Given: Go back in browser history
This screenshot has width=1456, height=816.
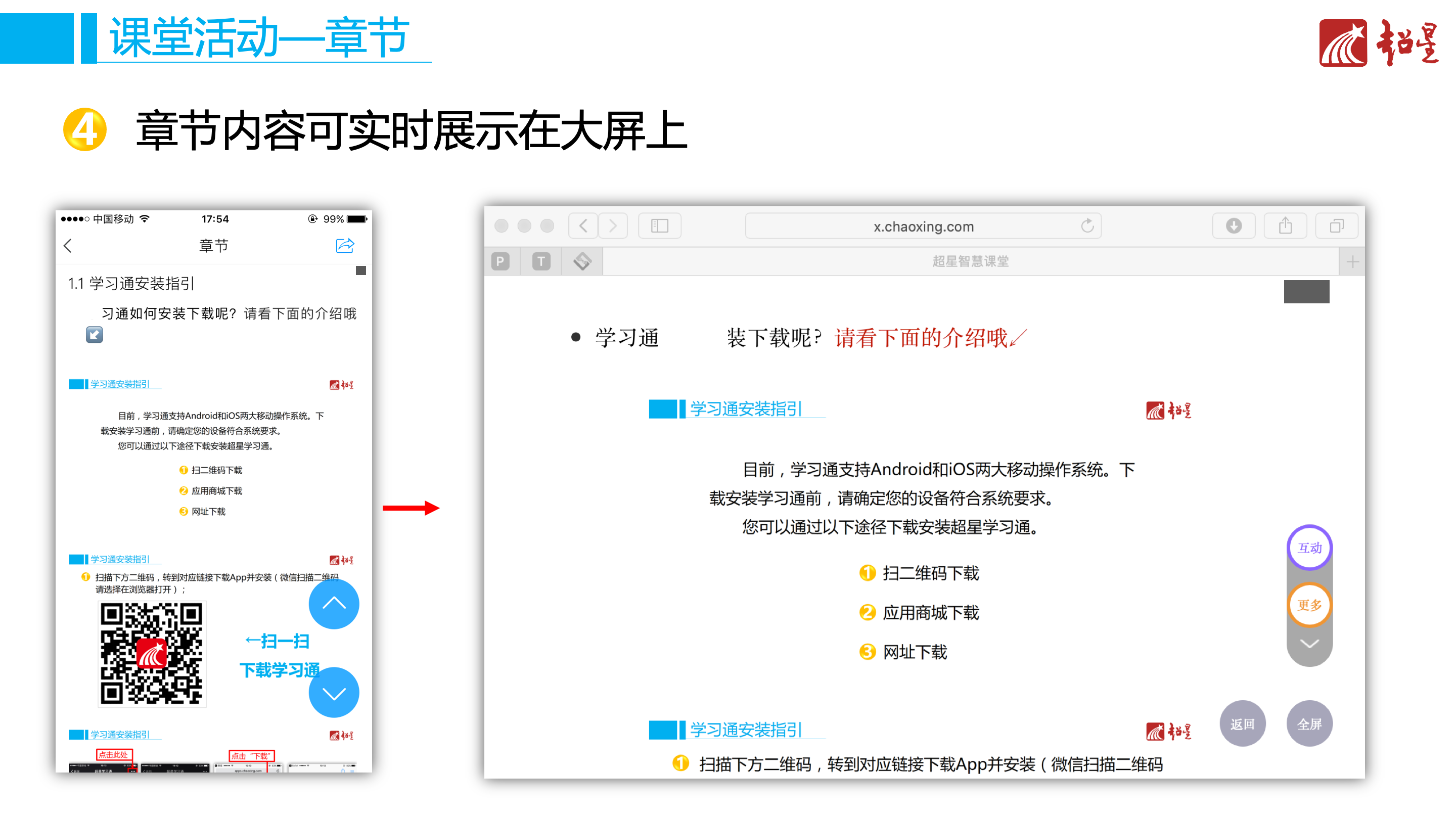Looking at the screenshot, I should (583, 226).
